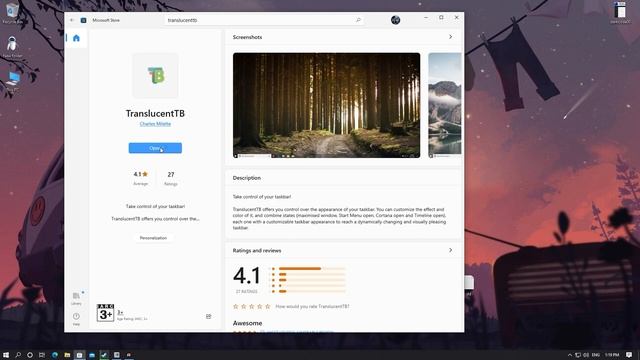Open the desktop icon in the top-right corner
The height and width of the screenshot is (360, 640).
tap(620, 13)
